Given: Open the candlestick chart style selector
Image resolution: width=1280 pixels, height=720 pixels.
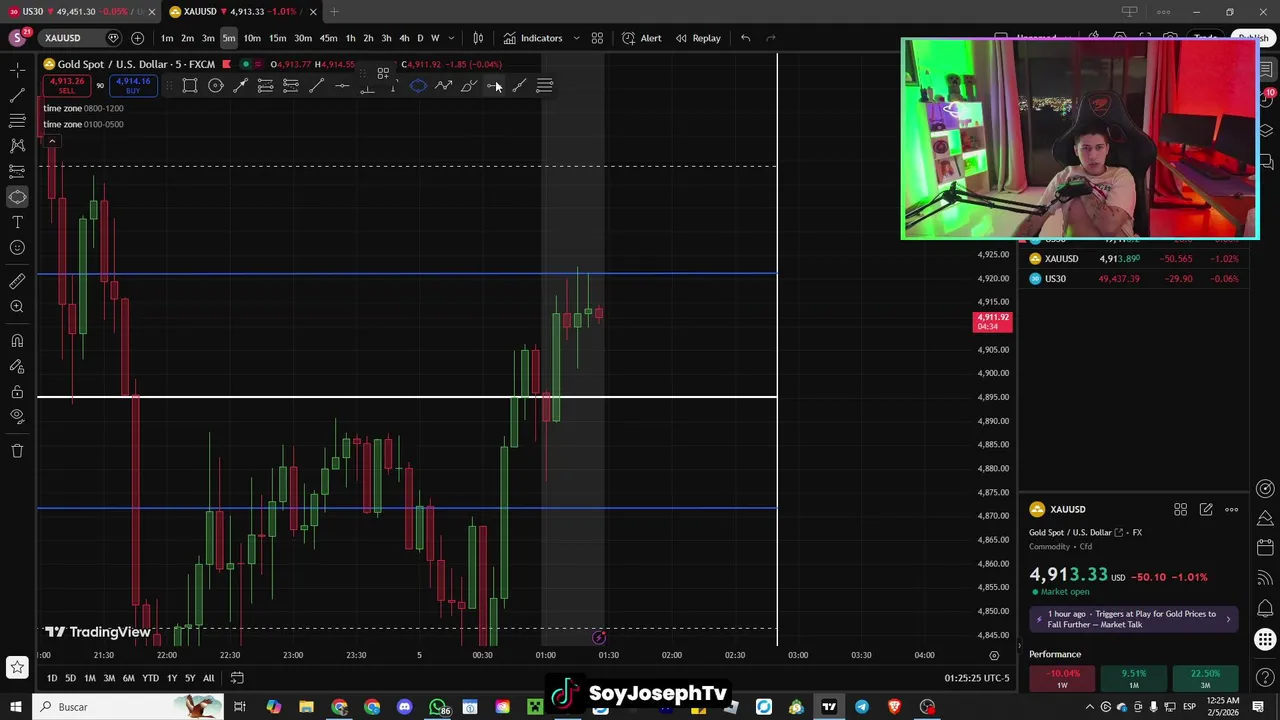Looking at the screenshot, I should tap(478, 38).
